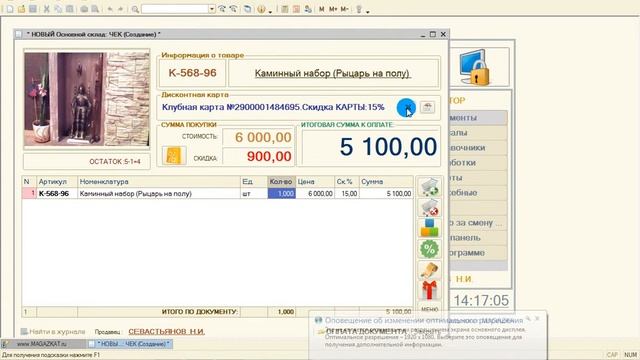Click the Cut scissors toolbar icon
The height and width of the screenshot is (360, 640).
(47, 9)
